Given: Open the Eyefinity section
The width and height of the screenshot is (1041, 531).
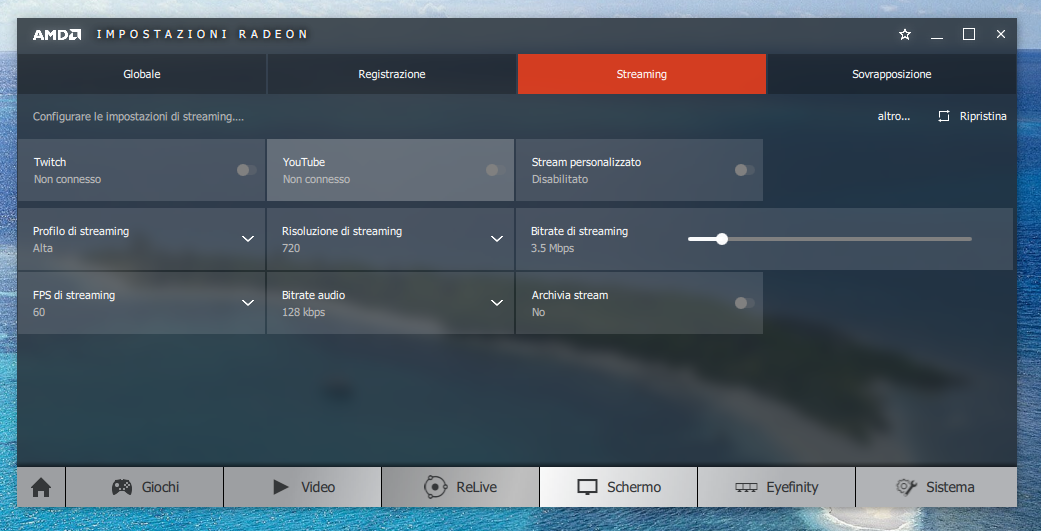Looking at the screenshot, I should coord(777,487).
